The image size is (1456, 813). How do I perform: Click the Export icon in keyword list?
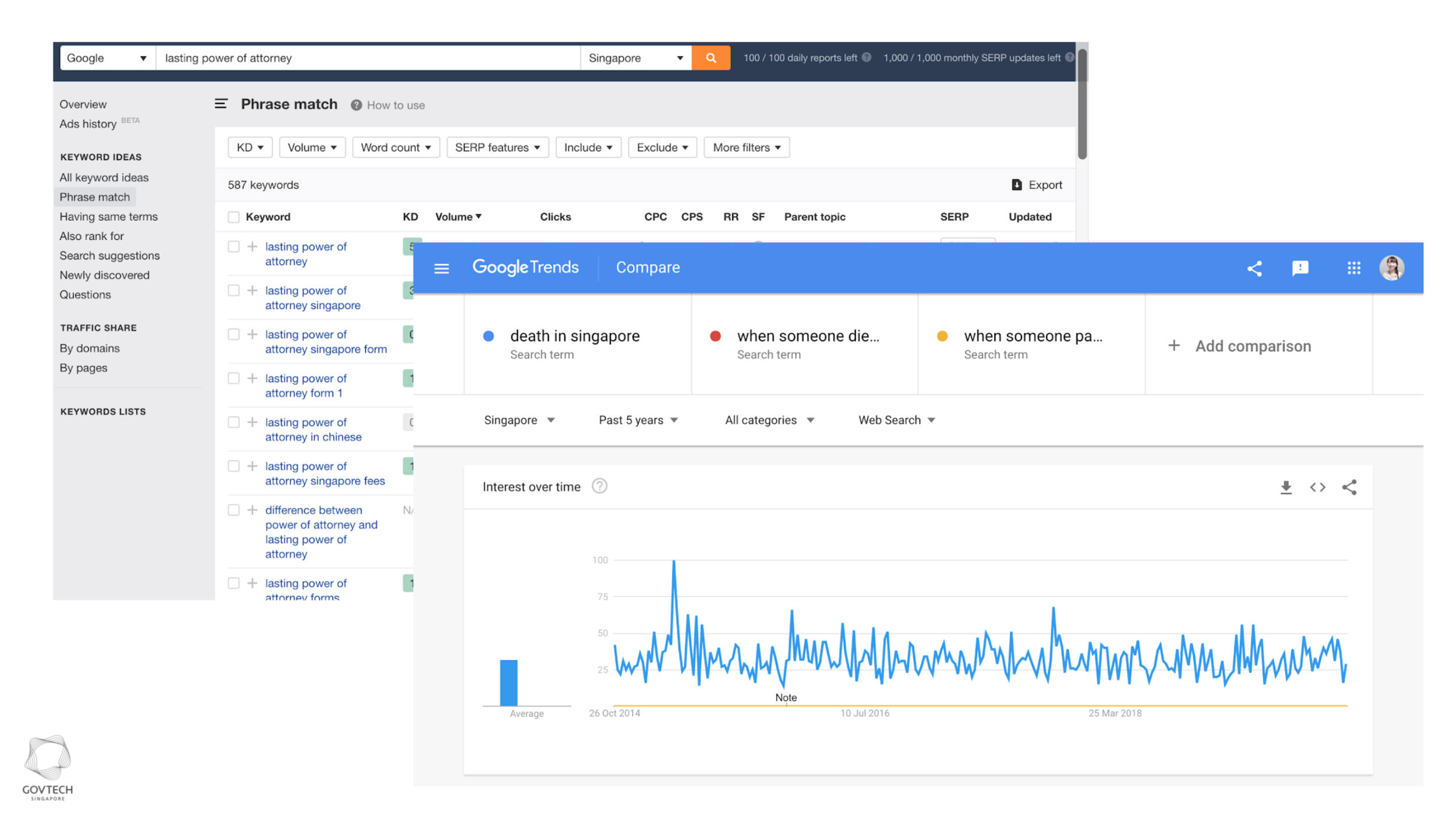(x=1017, y=185)
